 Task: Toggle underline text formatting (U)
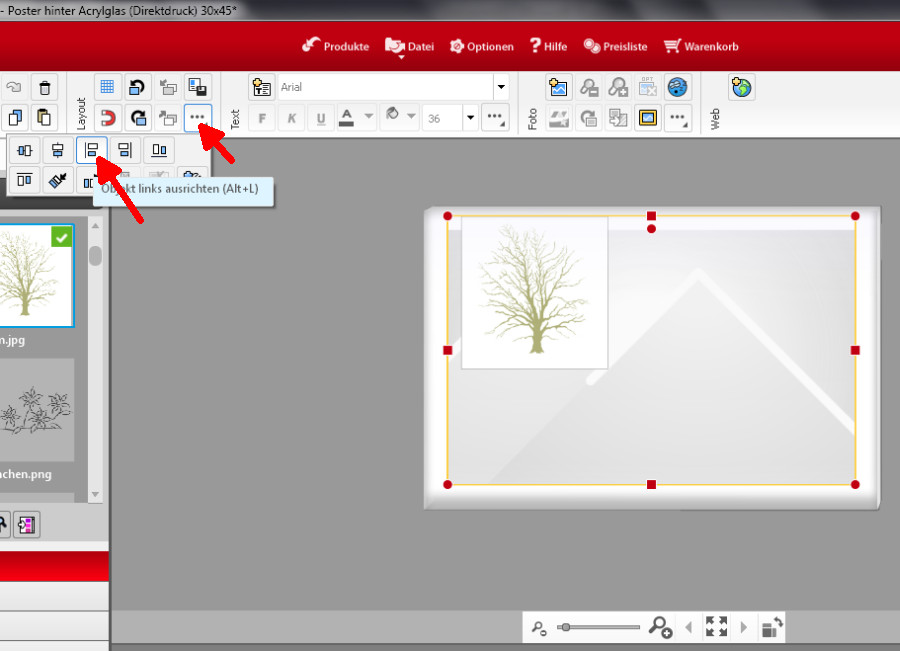(x=320, y=118)
